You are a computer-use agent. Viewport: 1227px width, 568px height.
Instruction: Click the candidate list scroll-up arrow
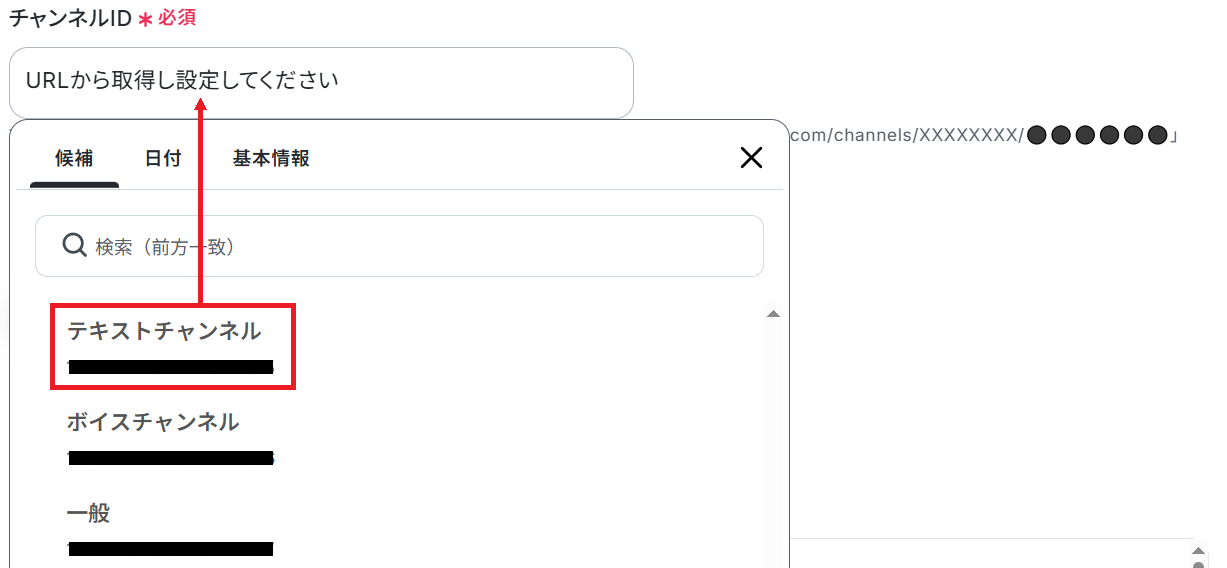772,314
